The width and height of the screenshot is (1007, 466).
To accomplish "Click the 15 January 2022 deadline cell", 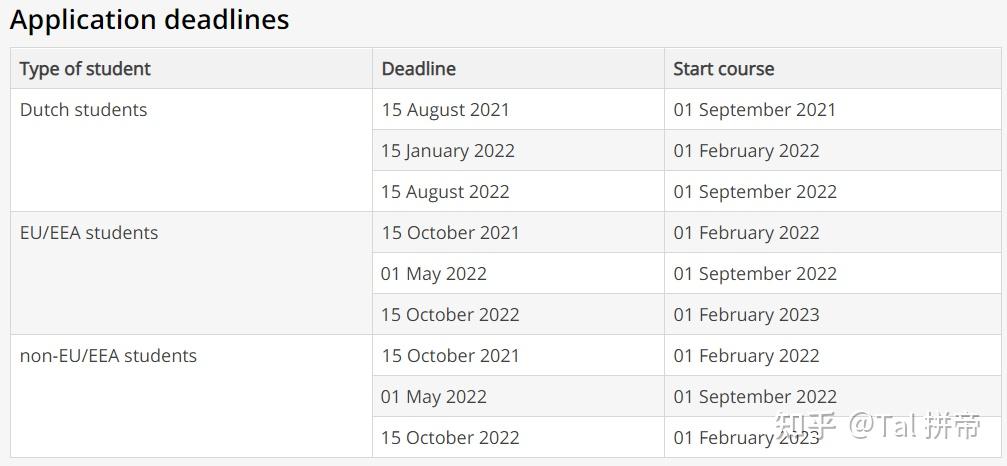I will coord(447,151).
